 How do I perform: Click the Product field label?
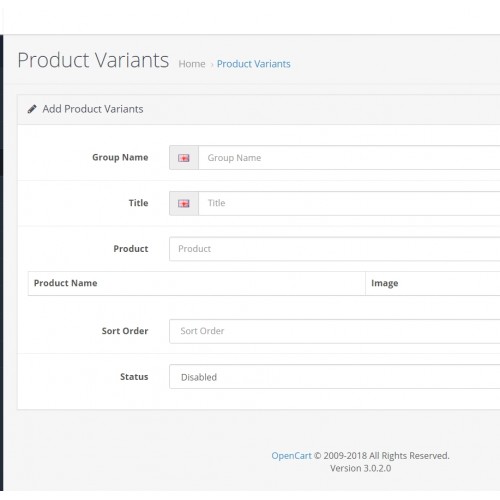(131, 249)
